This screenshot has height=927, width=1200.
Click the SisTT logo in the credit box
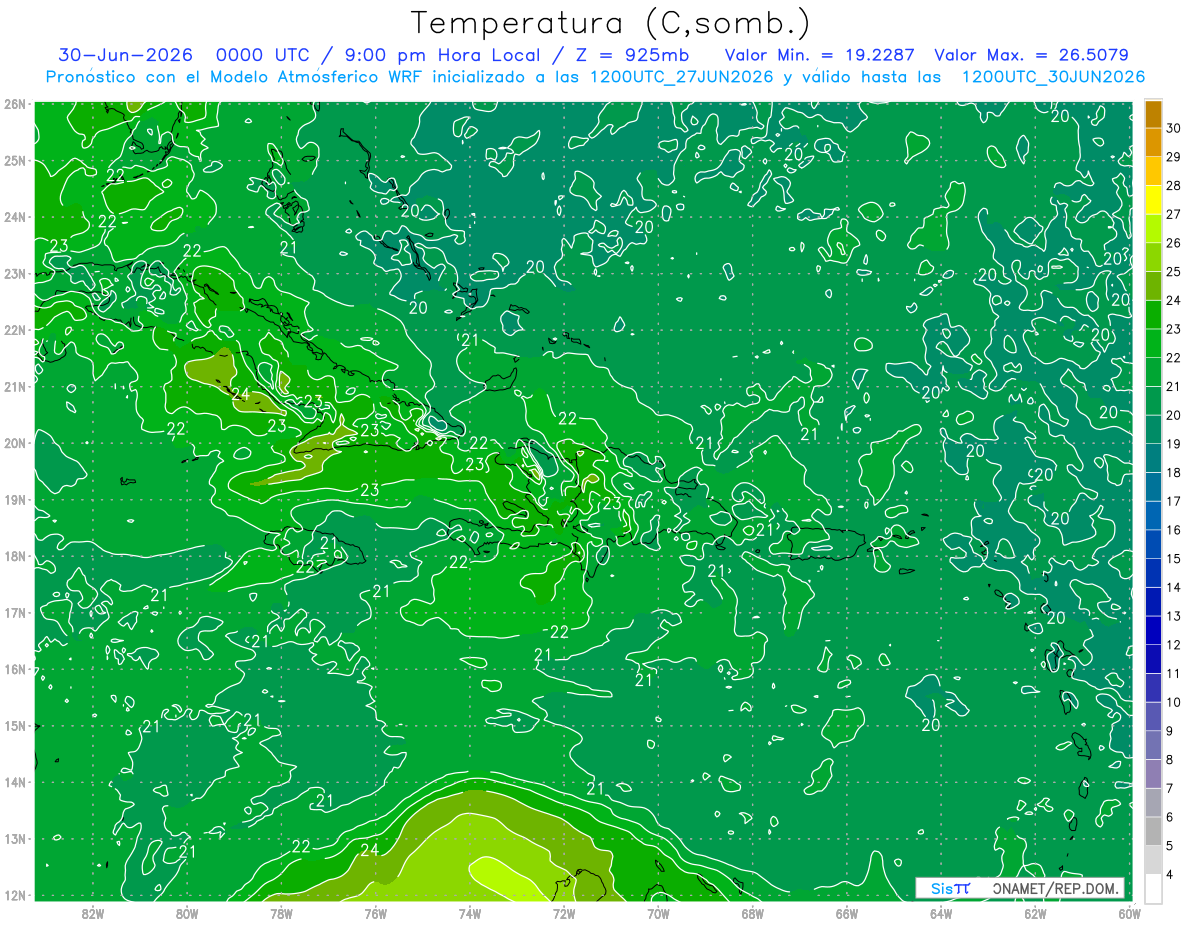tap(950, 888)
